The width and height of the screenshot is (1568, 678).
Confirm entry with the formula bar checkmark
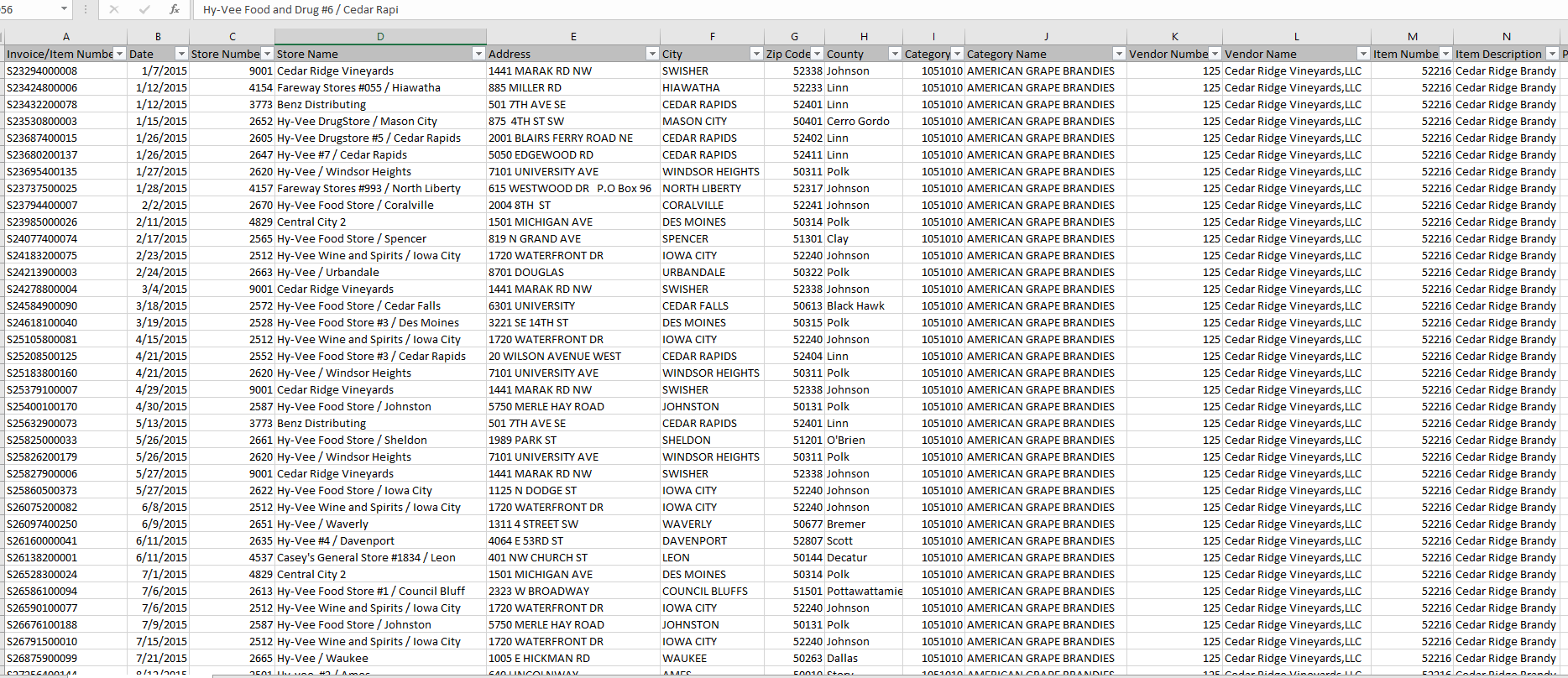(144, 9)
